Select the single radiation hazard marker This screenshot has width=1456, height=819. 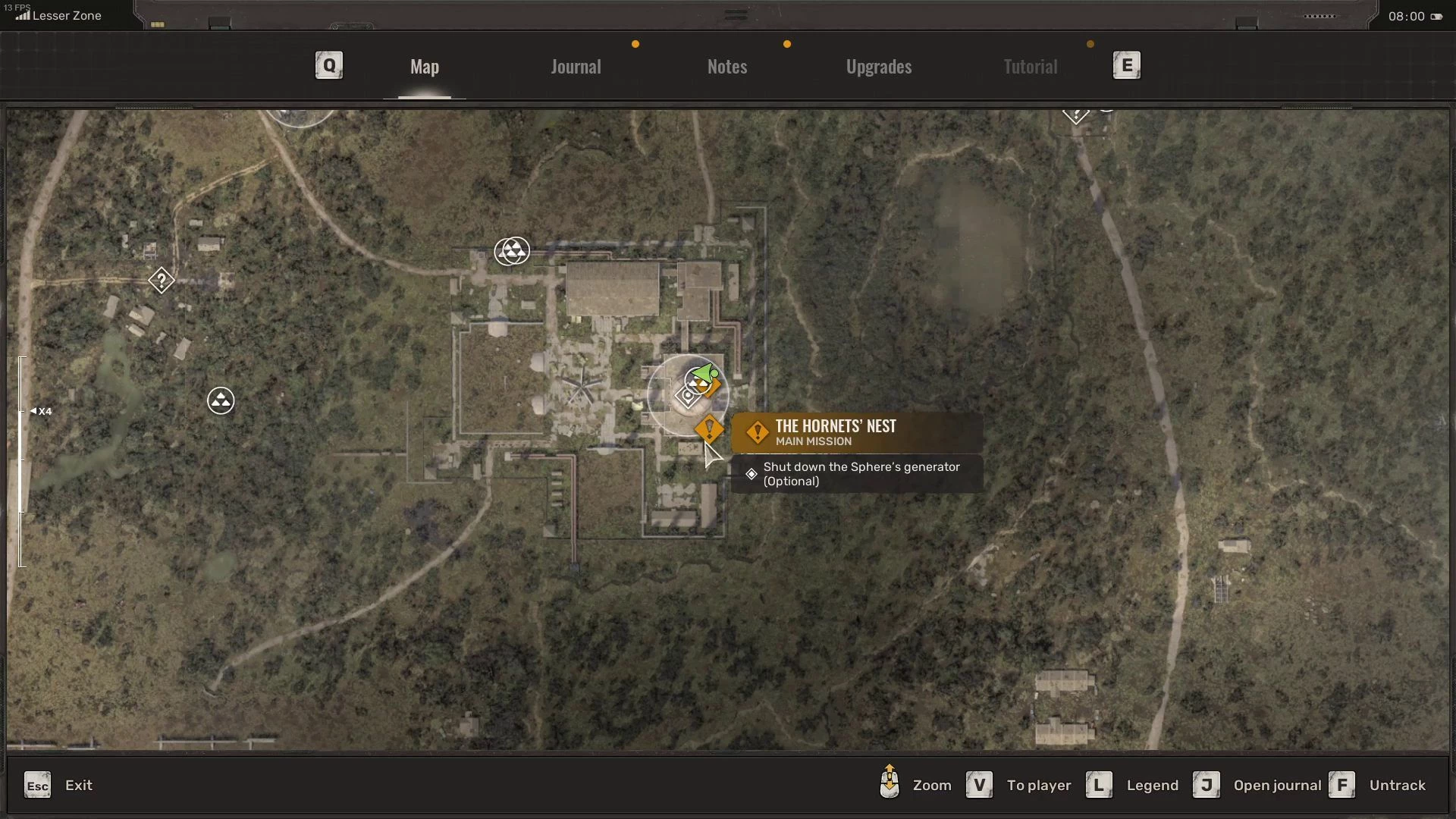tap(221, 400)
